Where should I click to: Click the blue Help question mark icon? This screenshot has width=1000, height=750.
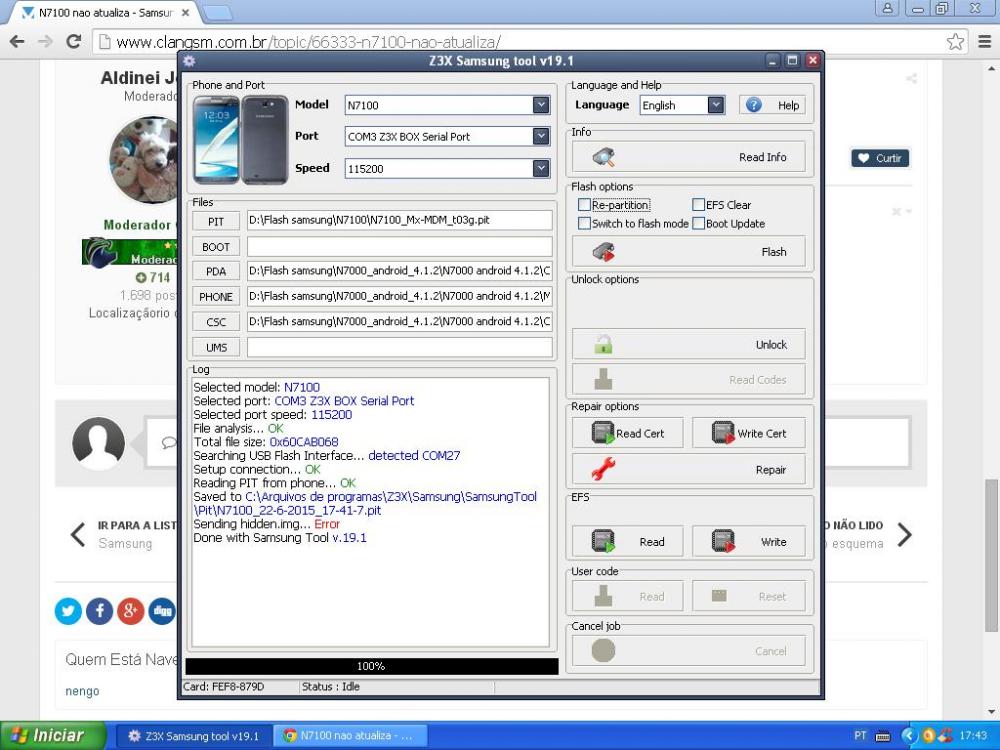coord(753,105)
